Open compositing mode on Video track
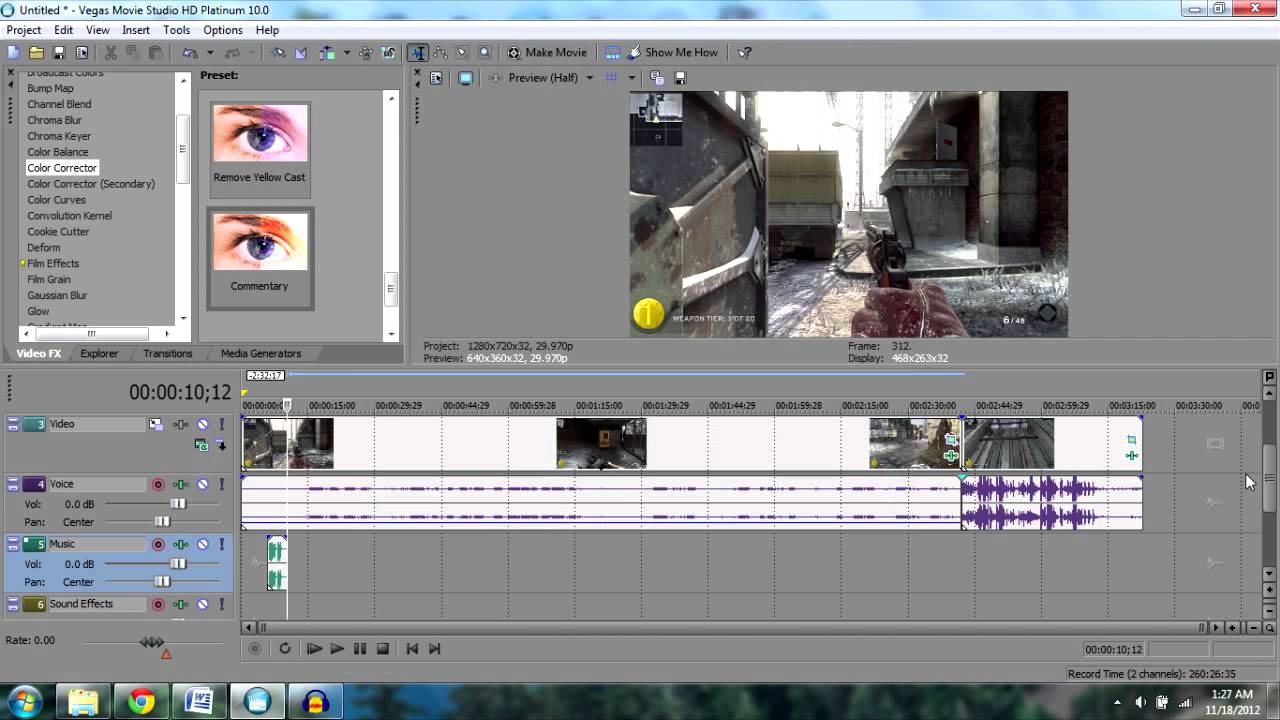This screenshot has height=720, width=1280. pyautogui.click(x=201, y=445)
